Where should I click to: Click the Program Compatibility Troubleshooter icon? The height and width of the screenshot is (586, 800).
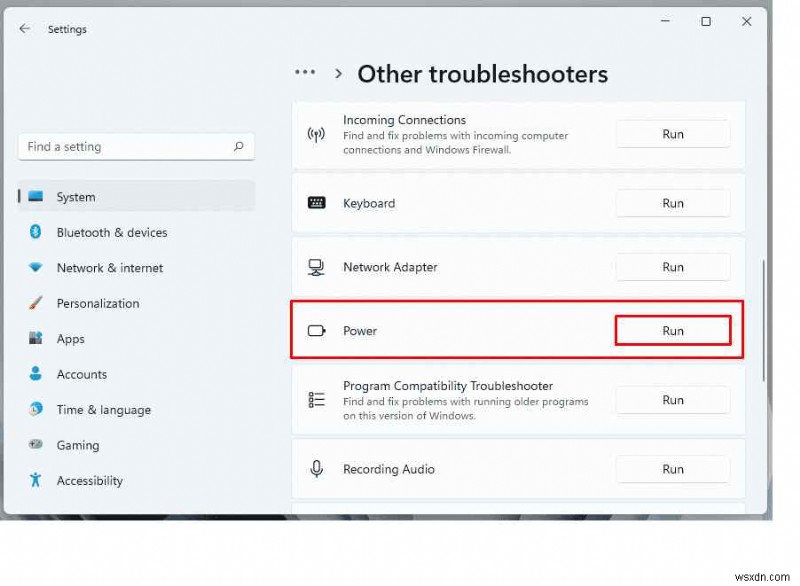[317, 399]
